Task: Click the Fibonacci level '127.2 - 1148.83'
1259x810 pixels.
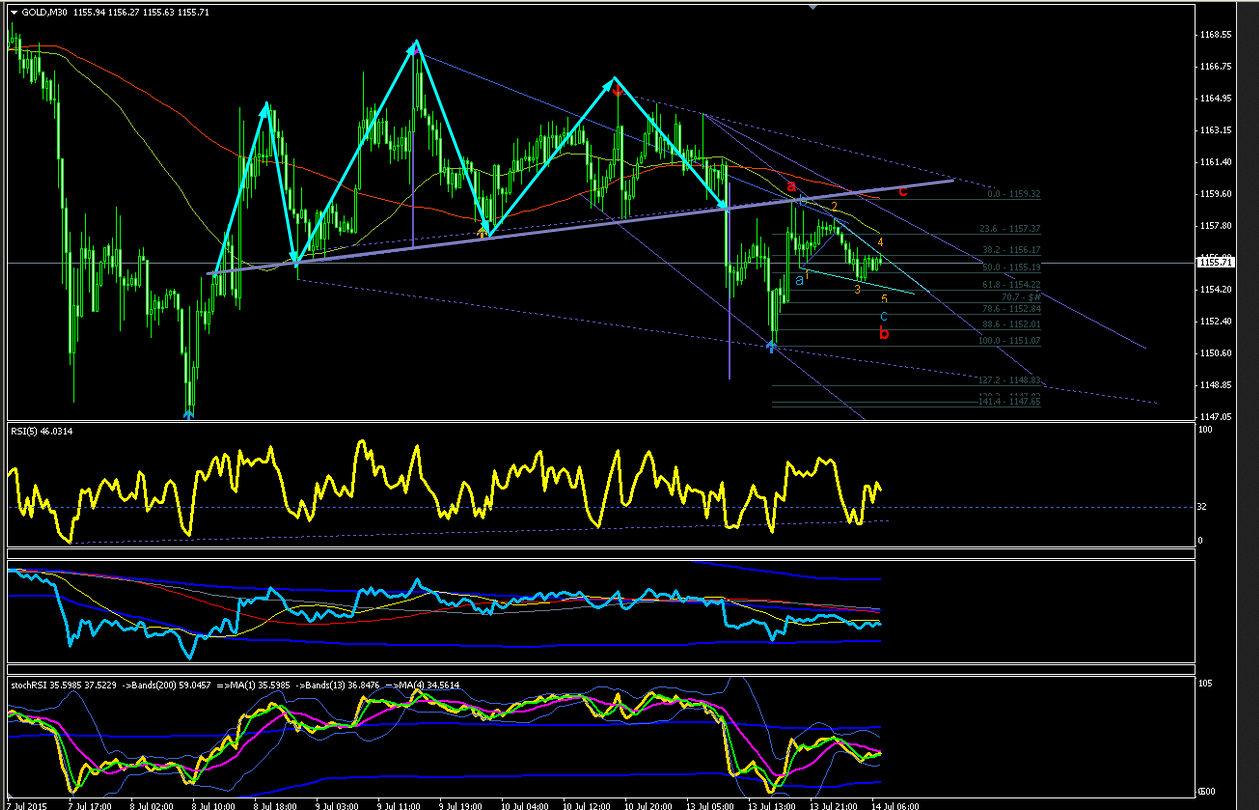Action: click(1008, 381)
